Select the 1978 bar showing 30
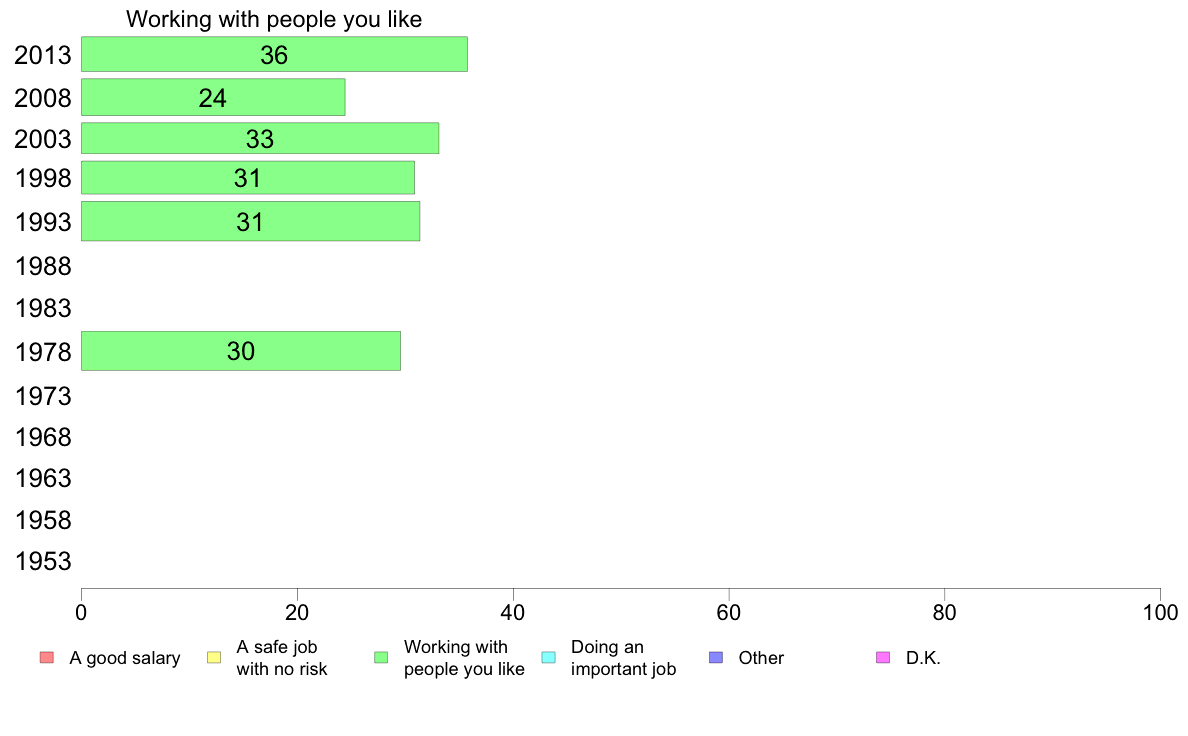The height and width of the screenshot is (736, 1188). (x=241, y=351)
